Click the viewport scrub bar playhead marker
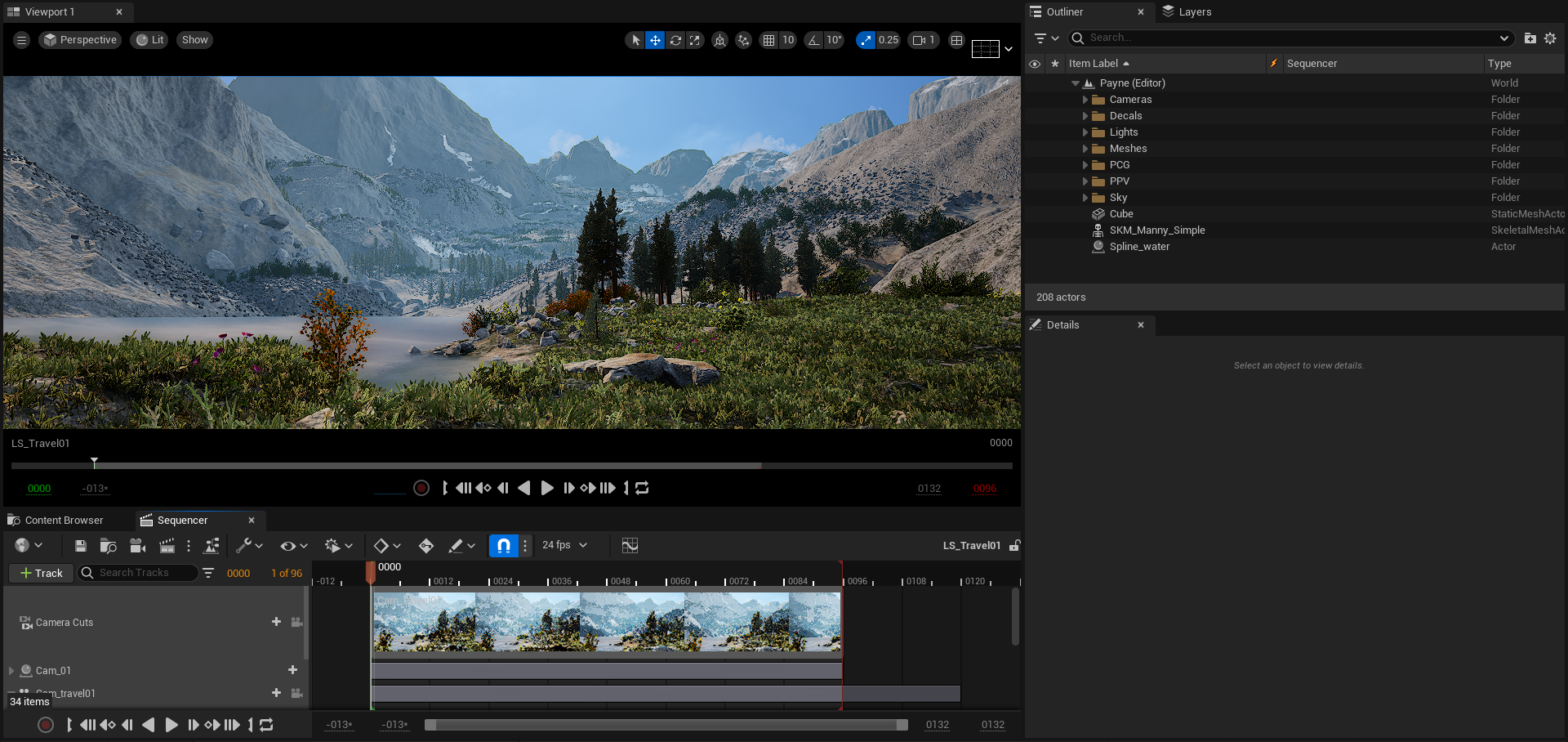The image size is (1568, 742). 94,463
